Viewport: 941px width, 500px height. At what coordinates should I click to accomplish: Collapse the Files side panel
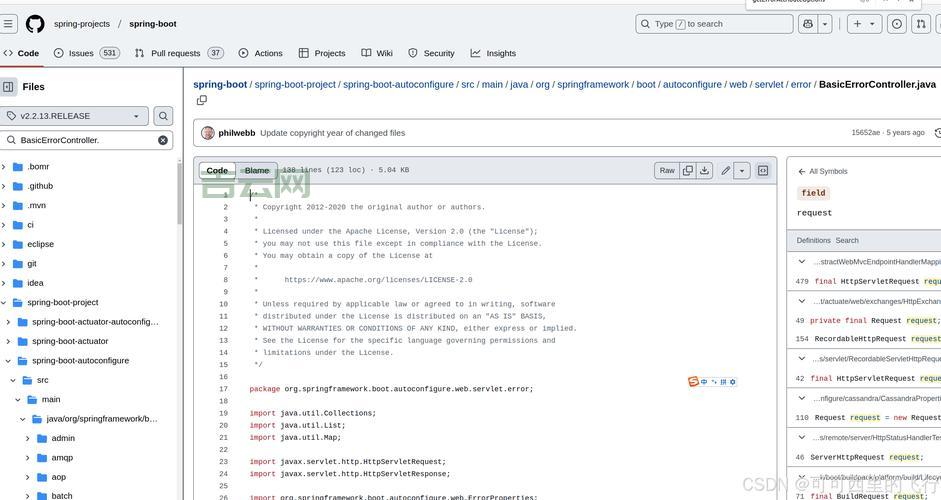pyautogui.click(x=9, y=87)
